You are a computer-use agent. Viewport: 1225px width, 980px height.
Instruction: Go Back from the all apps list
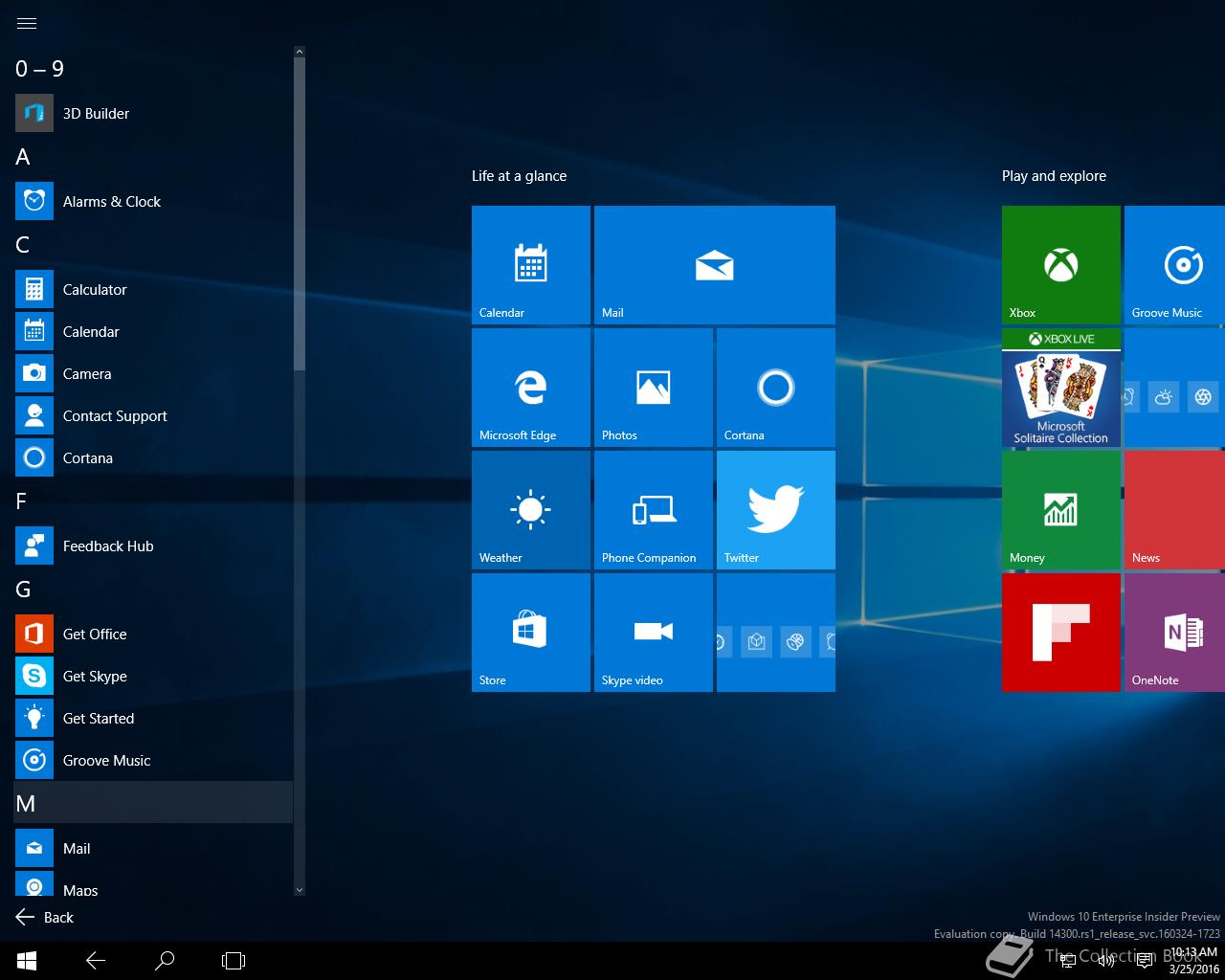45,917
